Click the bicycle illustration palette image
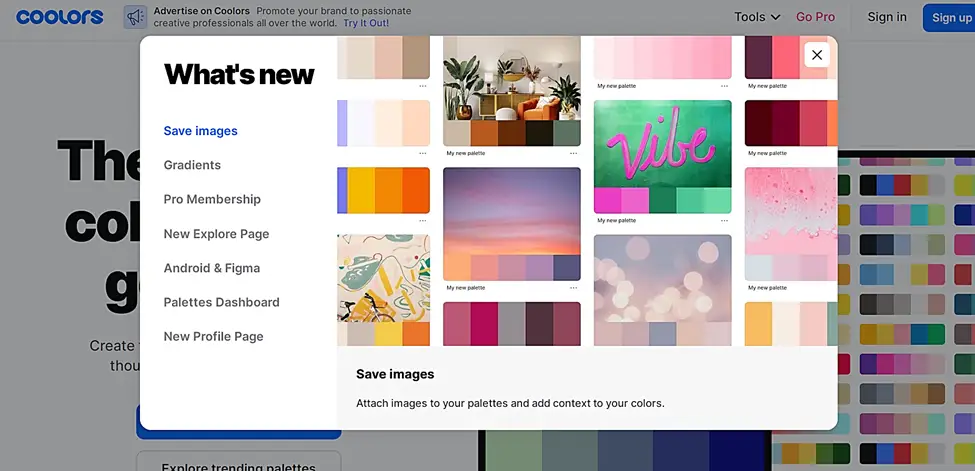Screen dimensions: 975x471 coord(384,278)
